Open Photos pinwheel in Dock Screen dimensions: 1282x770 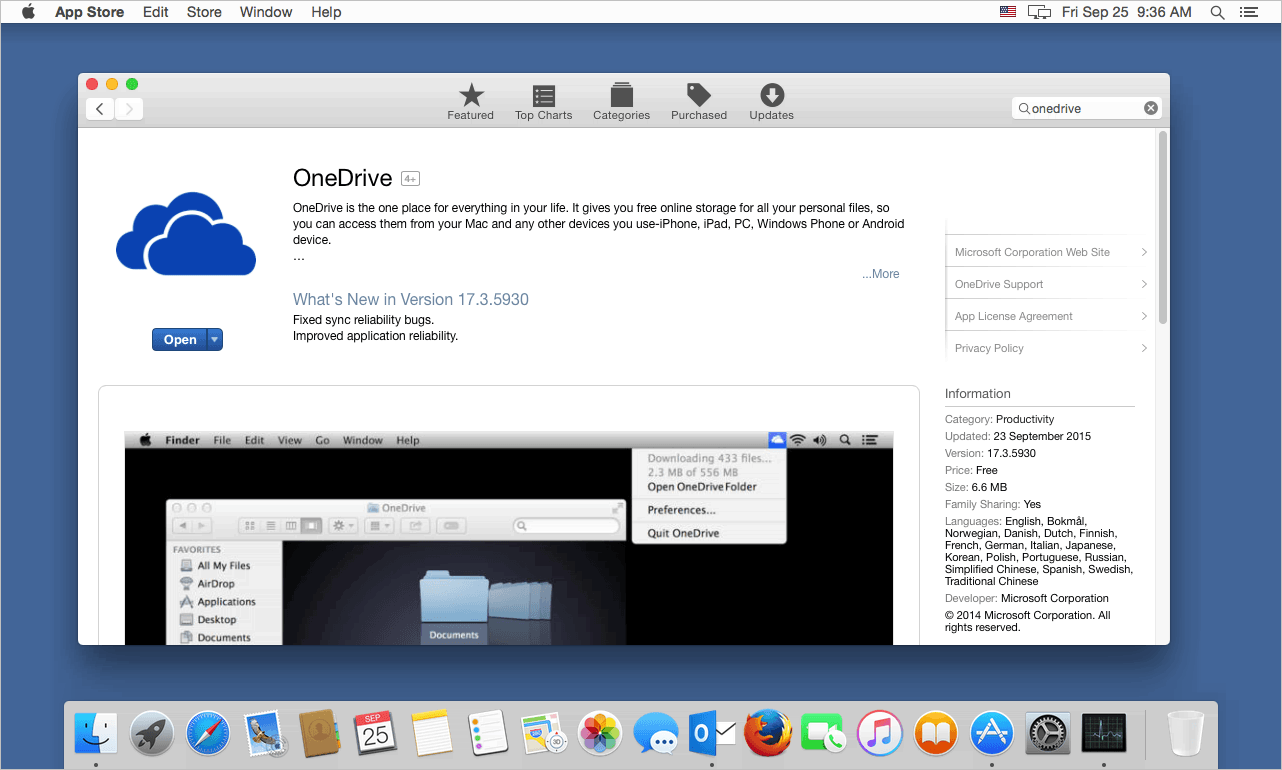(x=601, y=734)
